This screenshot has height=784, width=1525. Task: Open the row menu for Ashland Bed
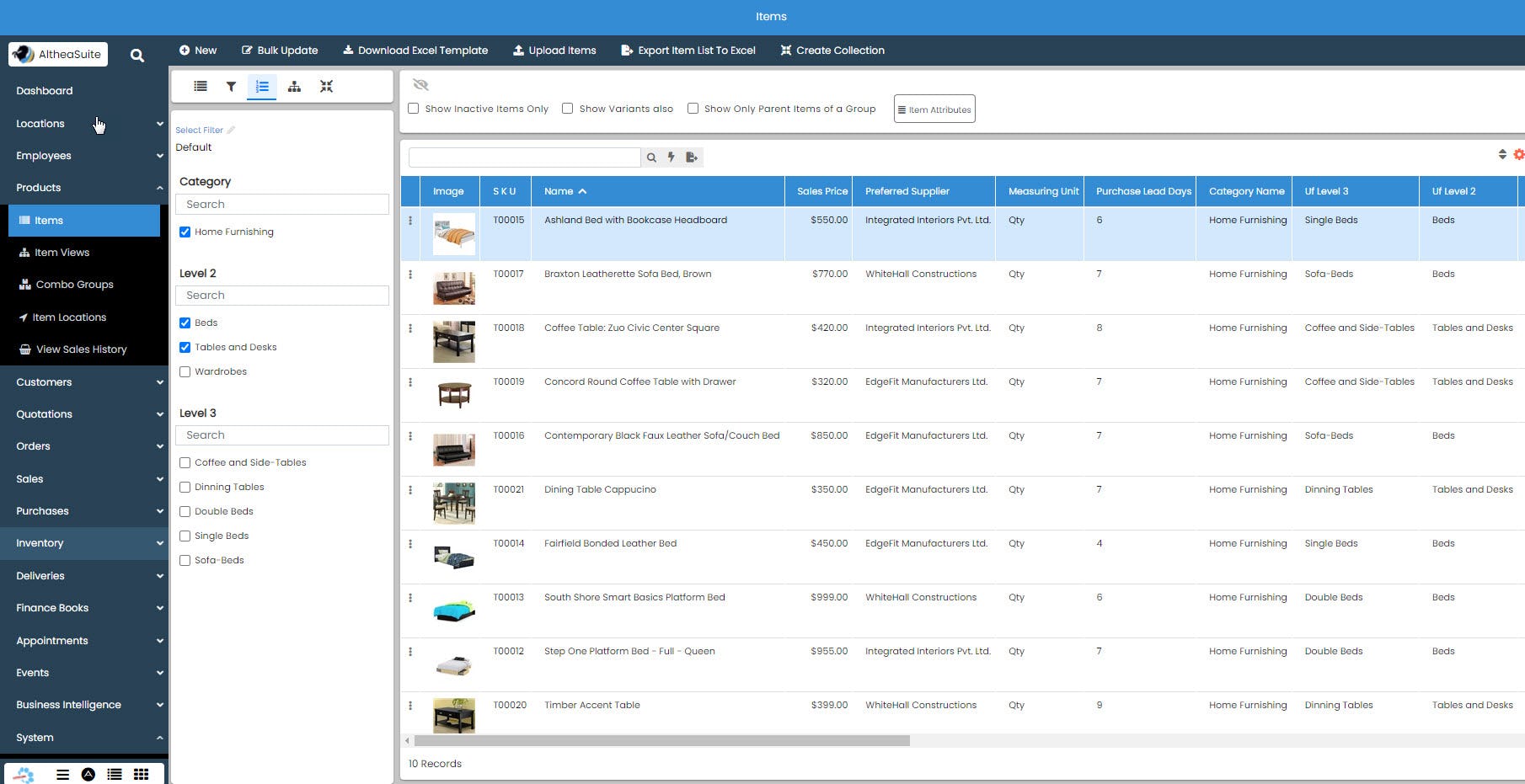coord(410,221)
